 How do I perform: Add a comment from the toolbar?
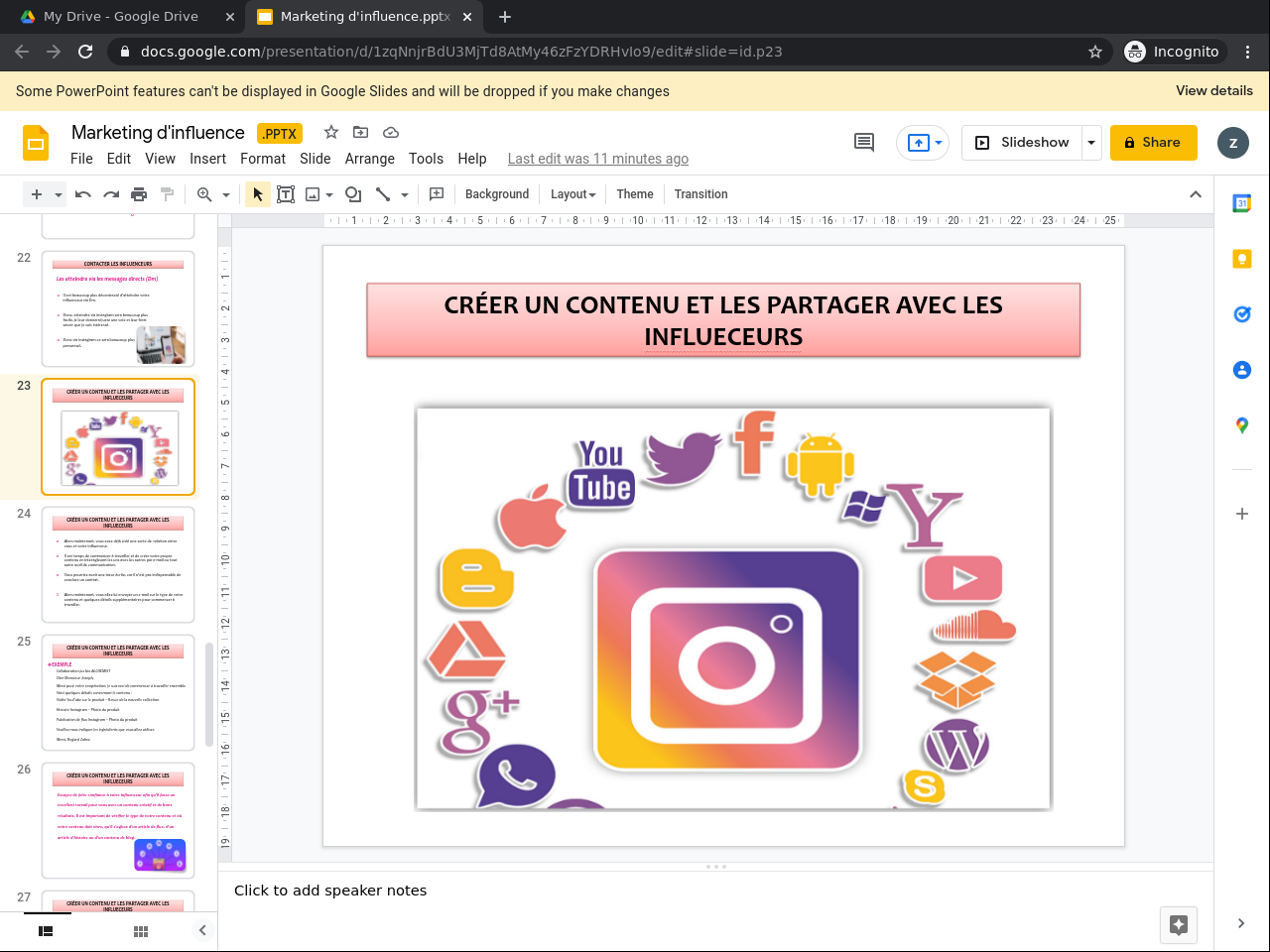click(437, 194)
